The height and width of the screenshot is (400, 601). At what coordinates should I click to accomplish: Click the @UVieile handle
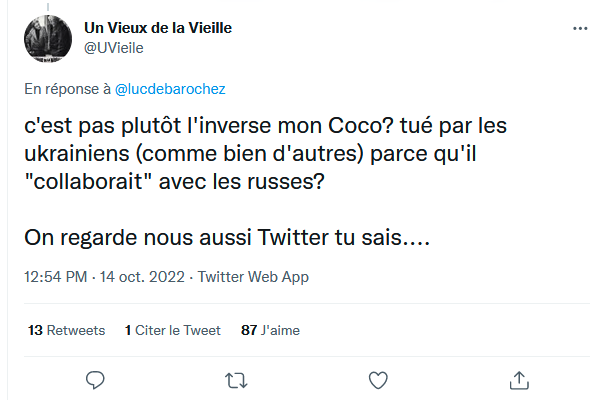[x=113, y=48]
